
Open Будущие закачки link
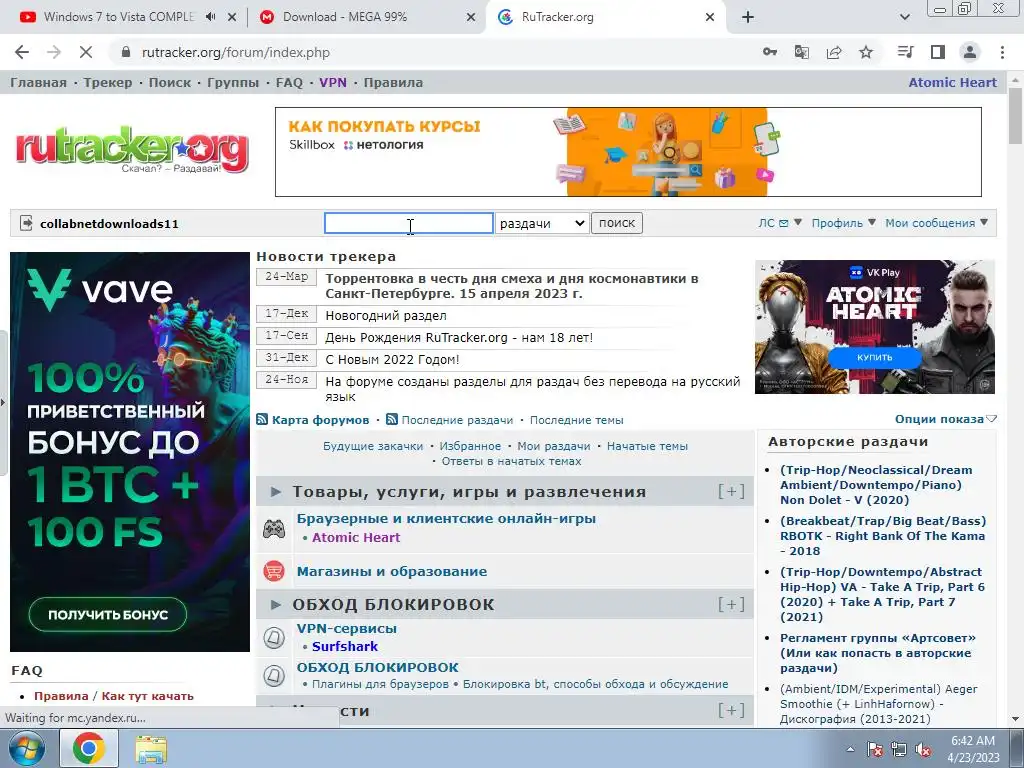click(373, 446)
